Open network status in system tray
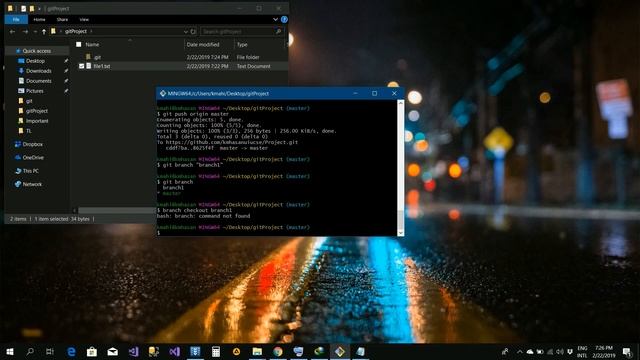 tap(550, 351)
